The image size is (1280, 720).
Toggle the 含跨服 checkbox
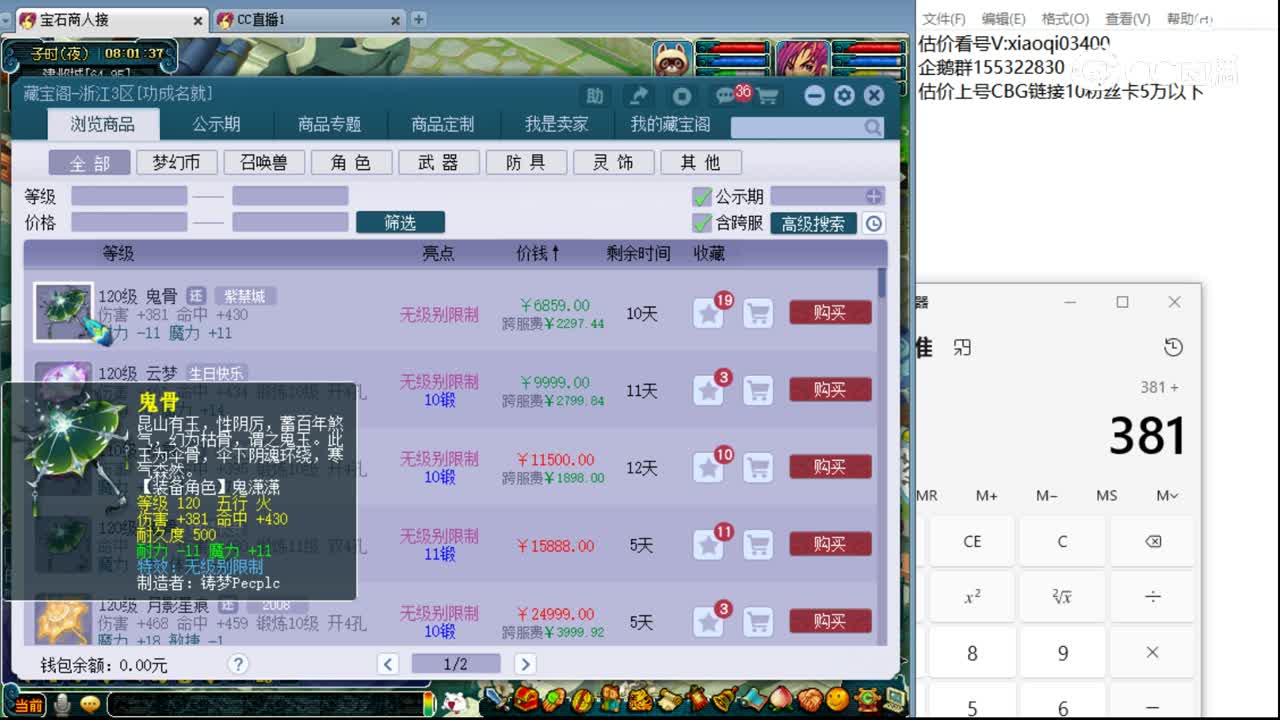[702, 223]
